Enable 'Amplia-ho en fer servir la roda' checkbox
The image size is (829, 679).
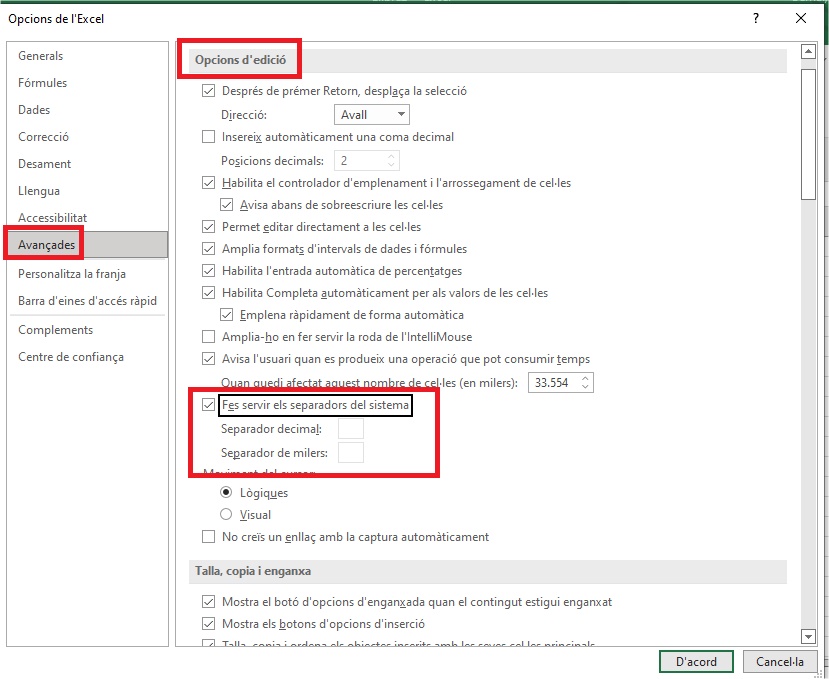[208, 337]
